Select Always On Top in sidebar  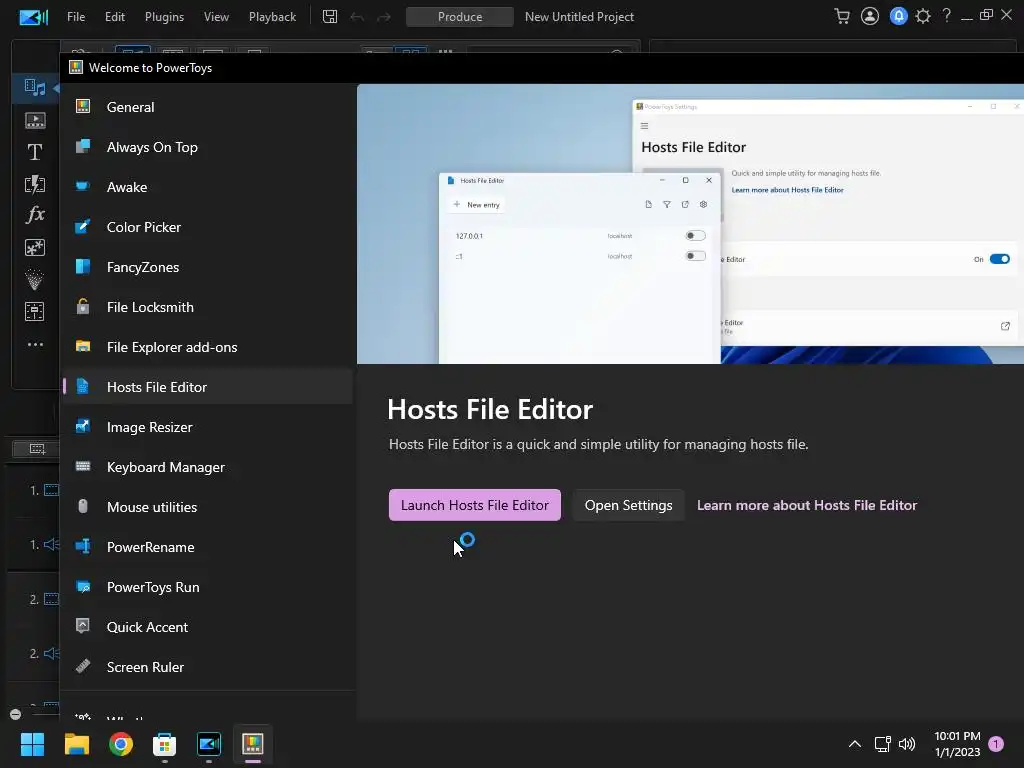(208, 147)
